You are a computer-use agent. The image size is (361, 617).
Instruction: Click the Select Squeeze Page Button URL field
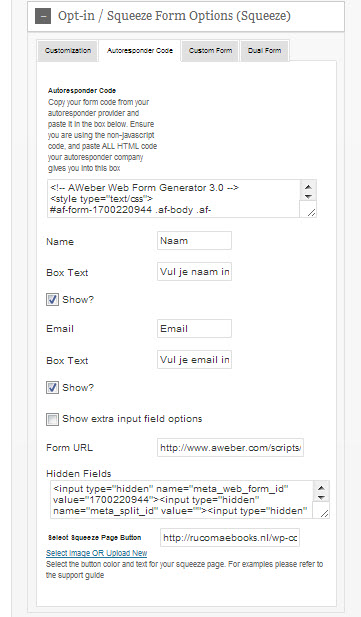pyautogui.click(x=230, y=538)
